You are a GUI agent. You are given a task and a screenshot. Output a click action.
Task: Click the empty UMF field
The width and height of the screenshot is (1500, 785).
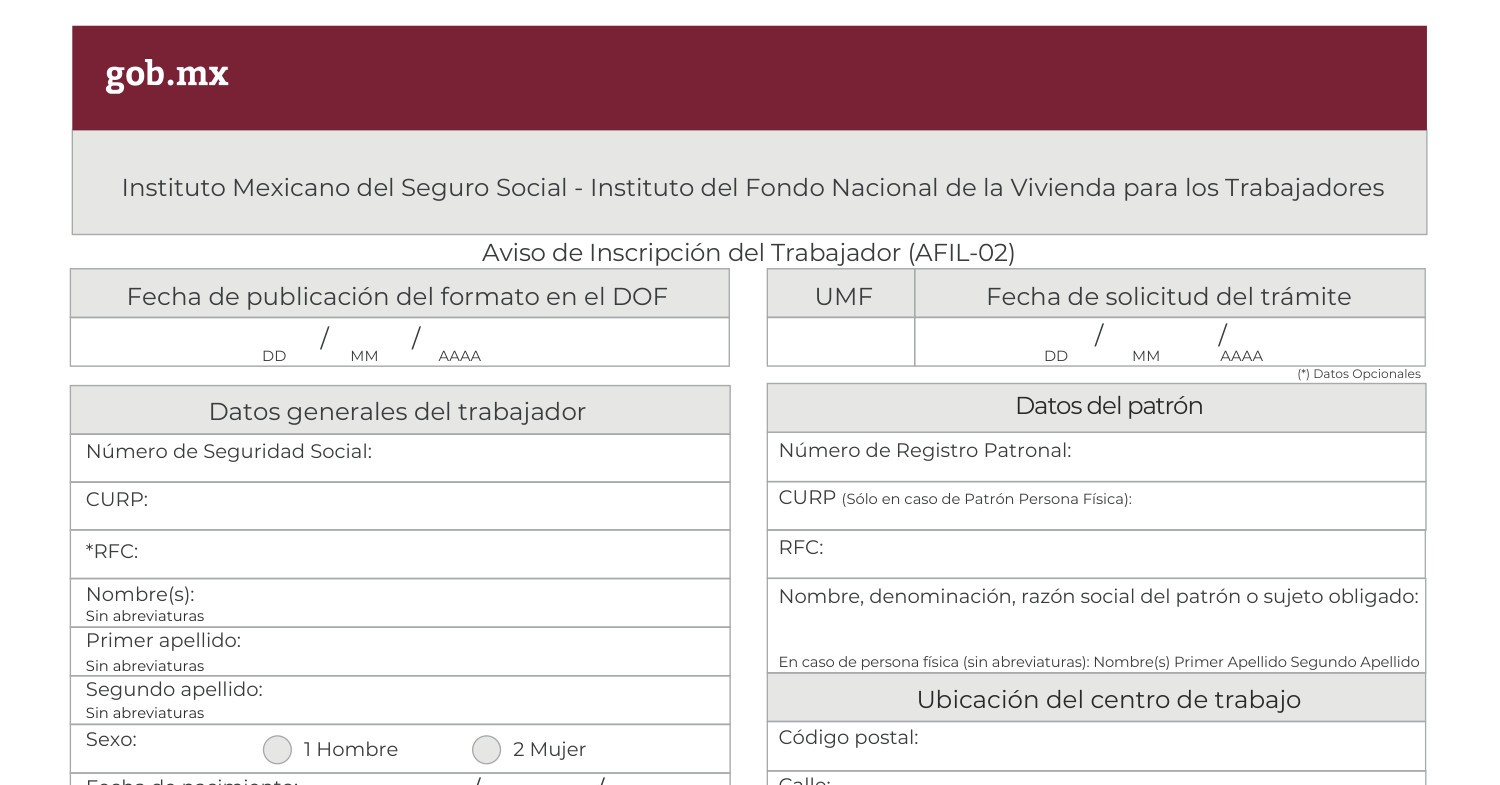(841, 342)
